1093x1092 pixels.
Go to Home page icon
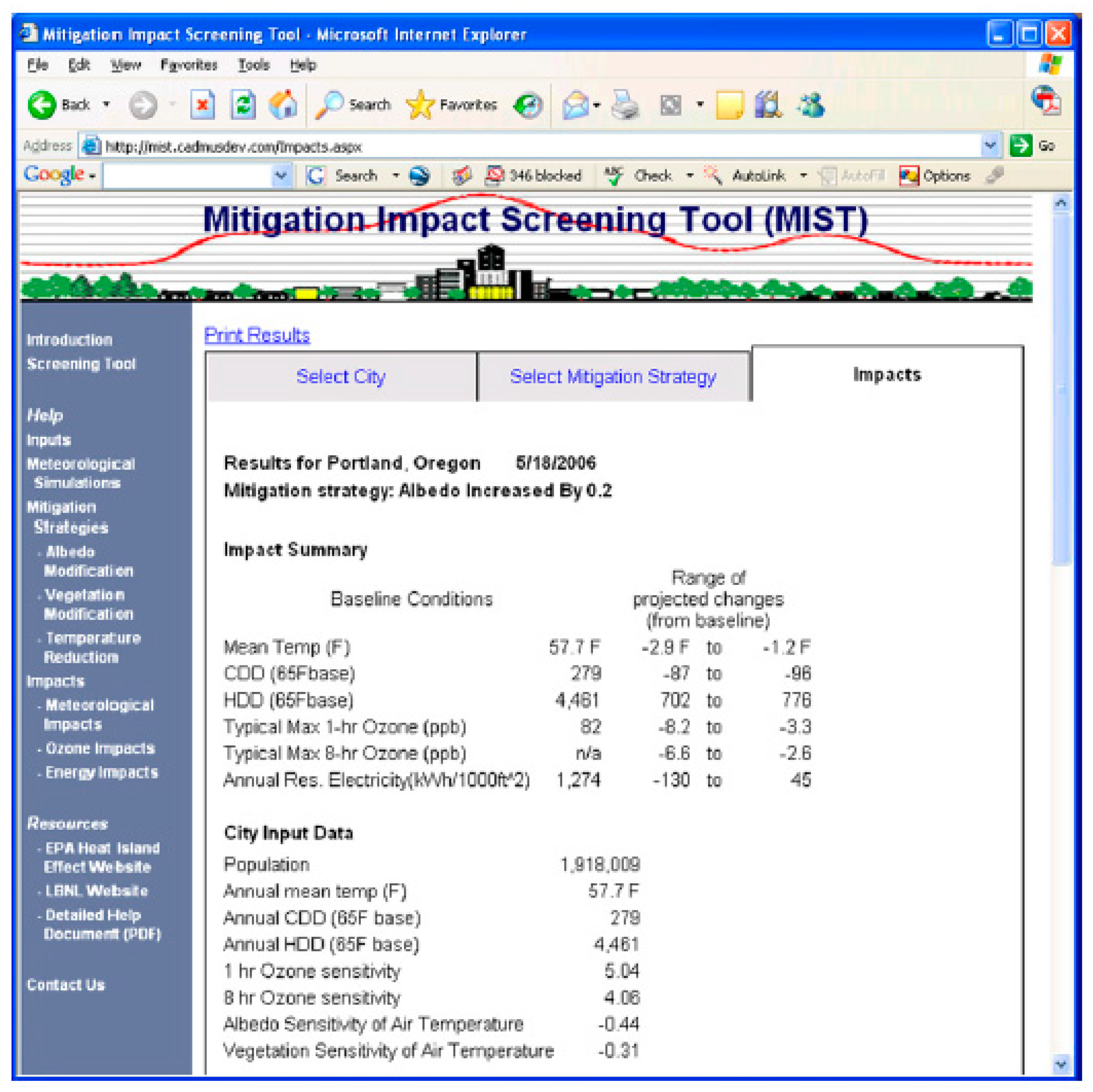[283, 105]
